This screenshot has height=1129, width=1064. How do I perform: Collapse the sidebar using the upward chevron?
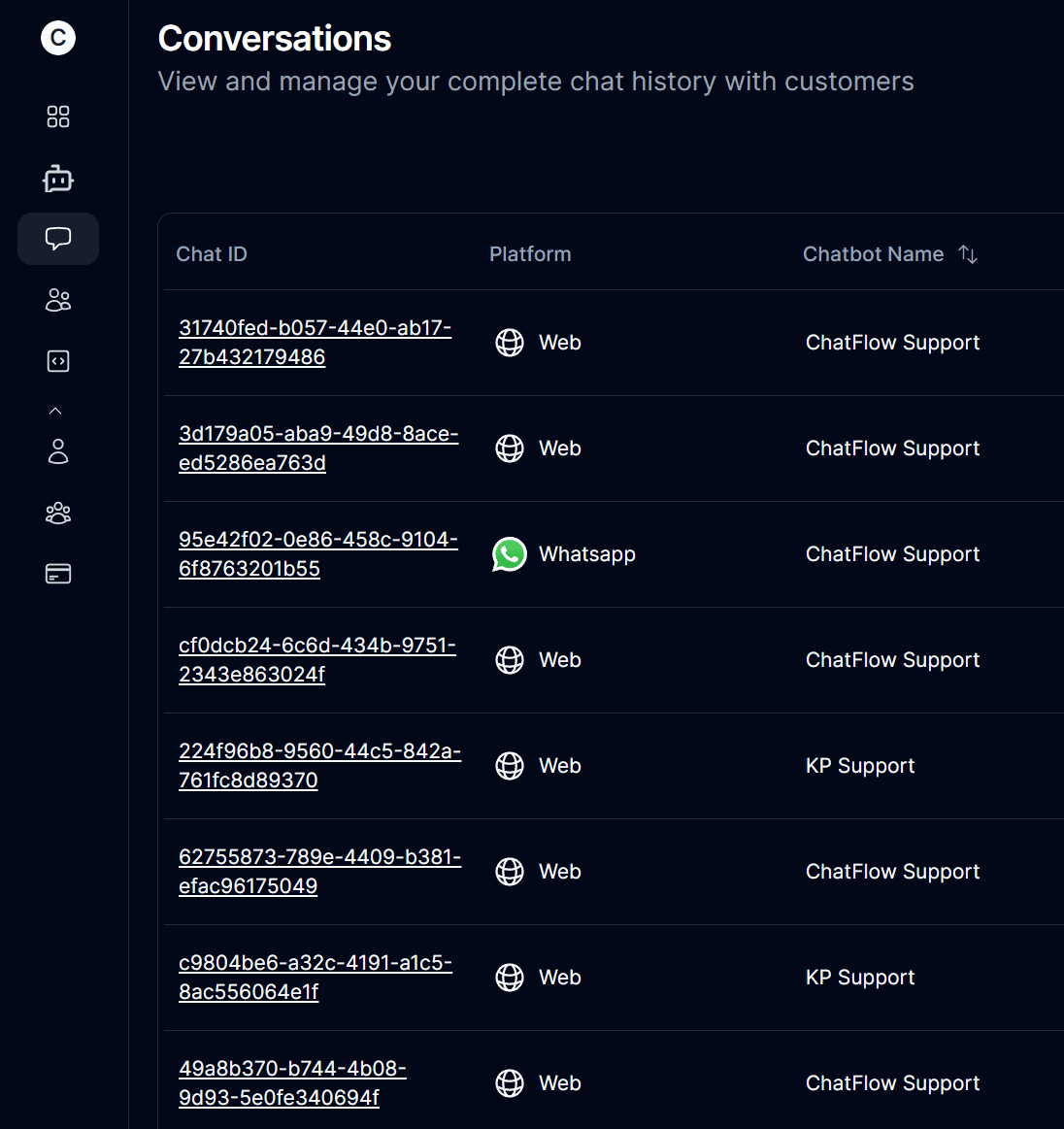point(55,410)
